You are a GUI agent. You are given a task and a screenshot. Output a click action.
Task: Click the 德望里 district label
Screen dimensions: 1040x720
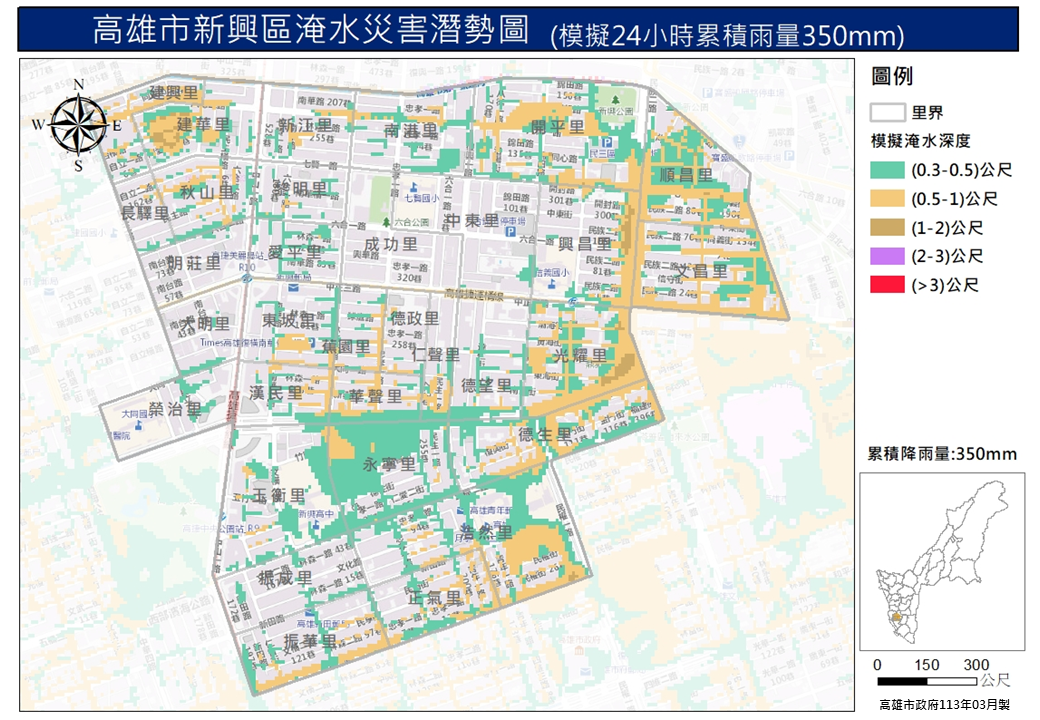(x=486, y=385)
